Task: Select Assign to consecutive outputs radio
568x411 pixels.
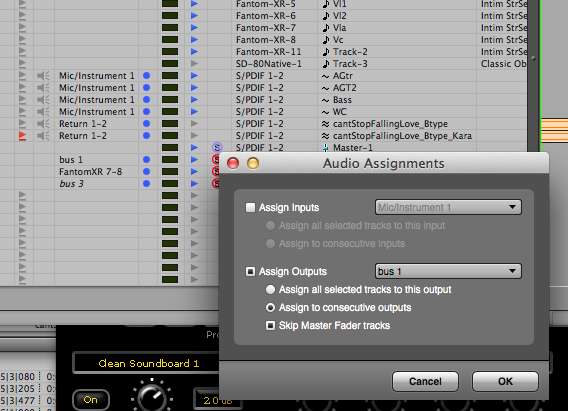Action: (x=270, y=308)
